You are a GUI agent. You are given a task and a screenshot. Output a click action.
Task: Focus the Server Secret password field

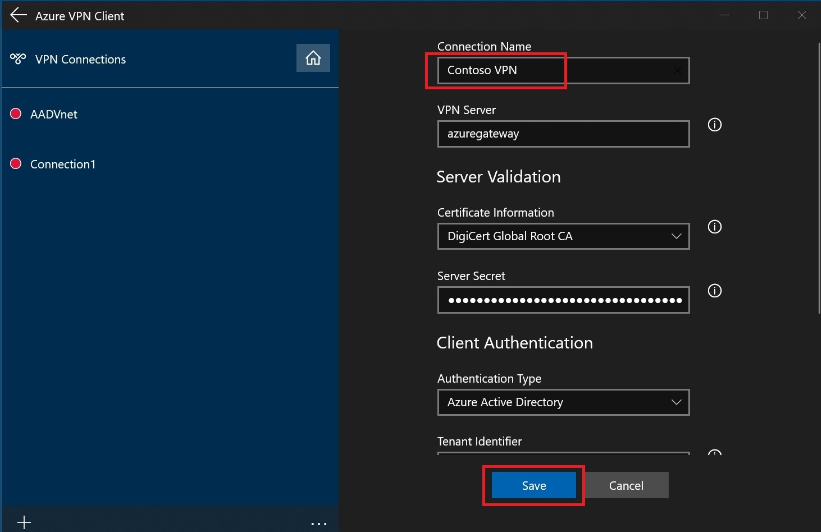[x=563, y=300]
